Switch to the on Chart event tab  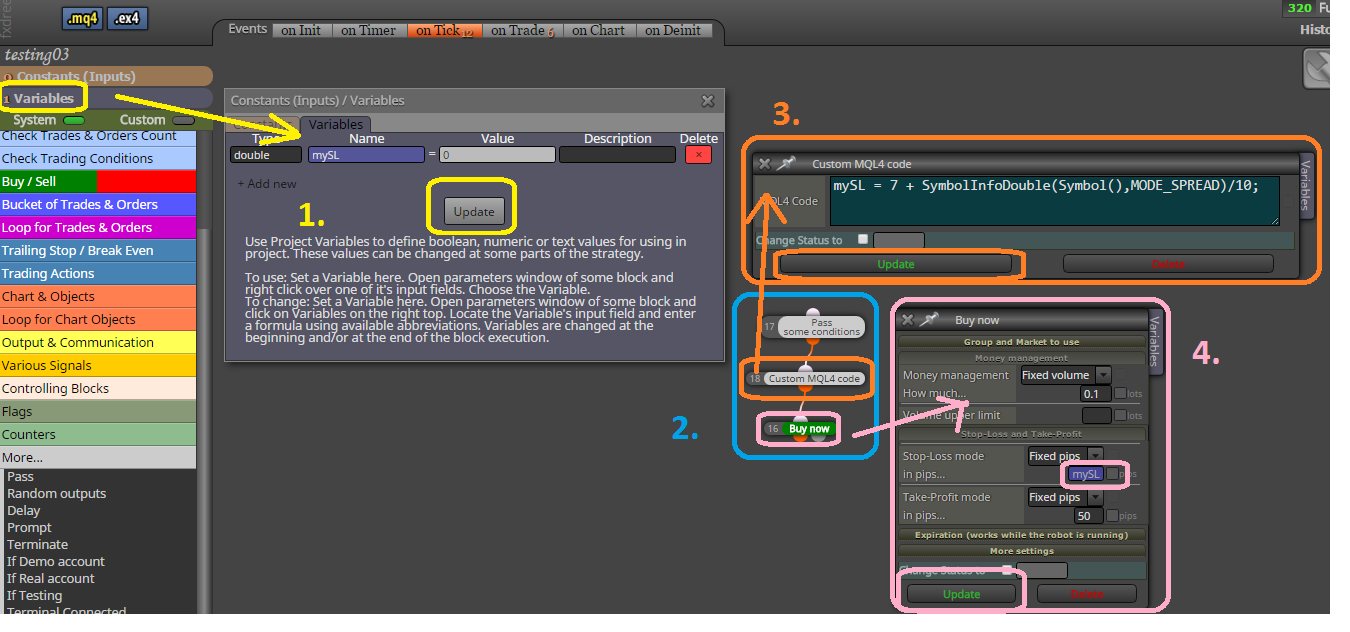pos(599,30)
